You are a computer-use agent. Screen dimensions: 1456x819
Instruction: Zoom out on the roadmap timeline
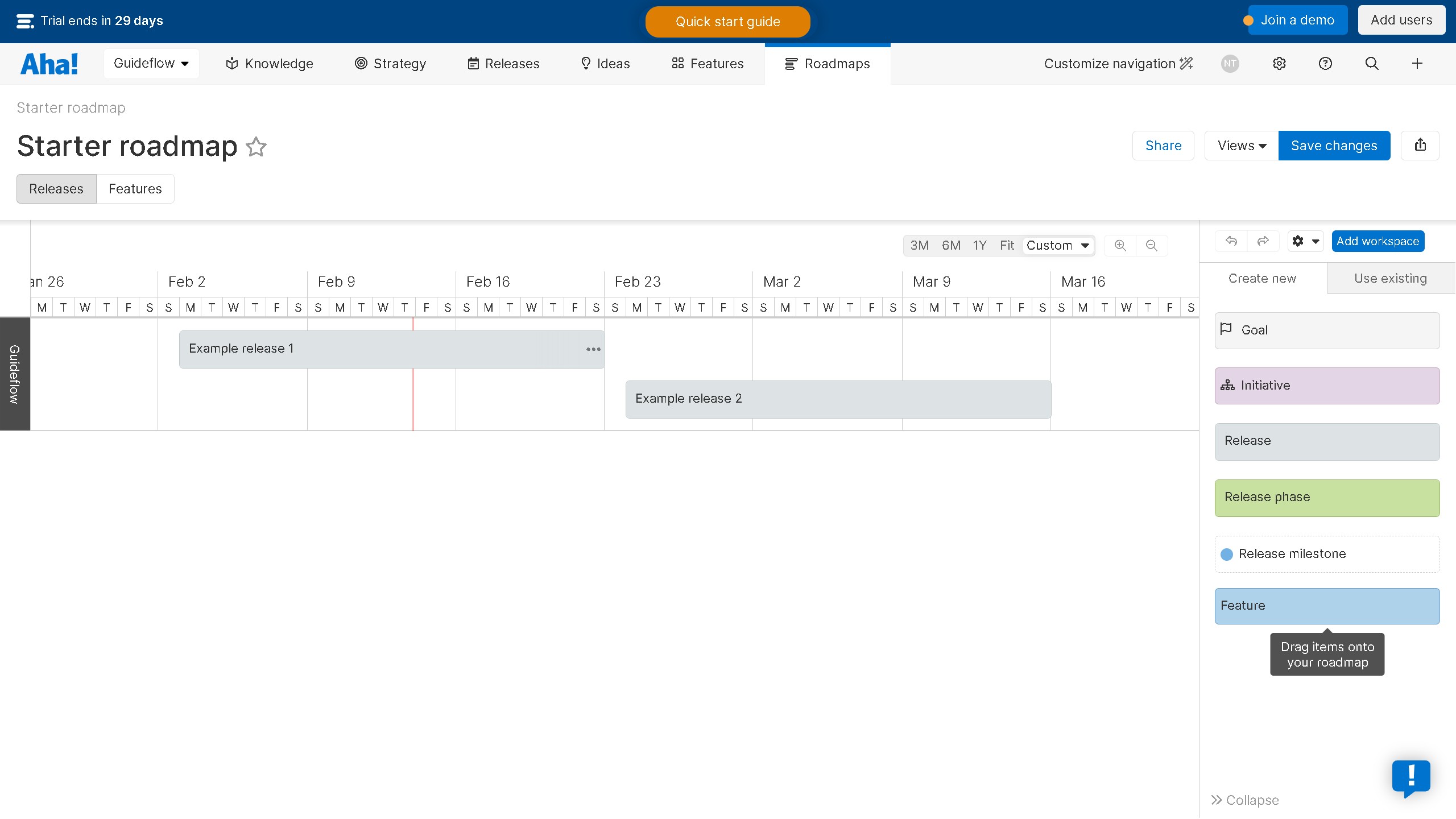tap(1151, 246)
